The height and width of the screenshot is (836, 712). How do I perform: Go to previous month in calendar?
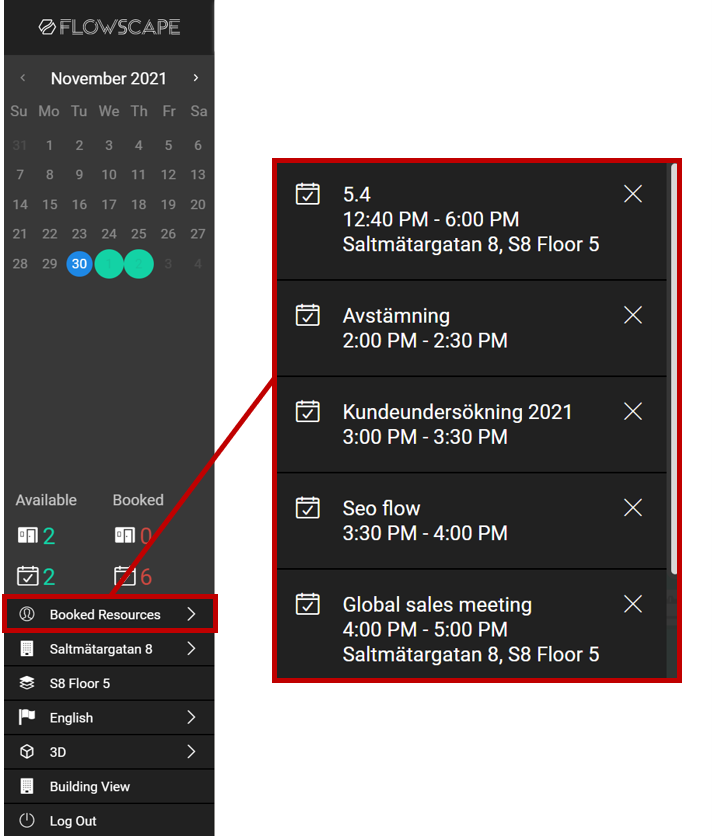click(22, 78)
